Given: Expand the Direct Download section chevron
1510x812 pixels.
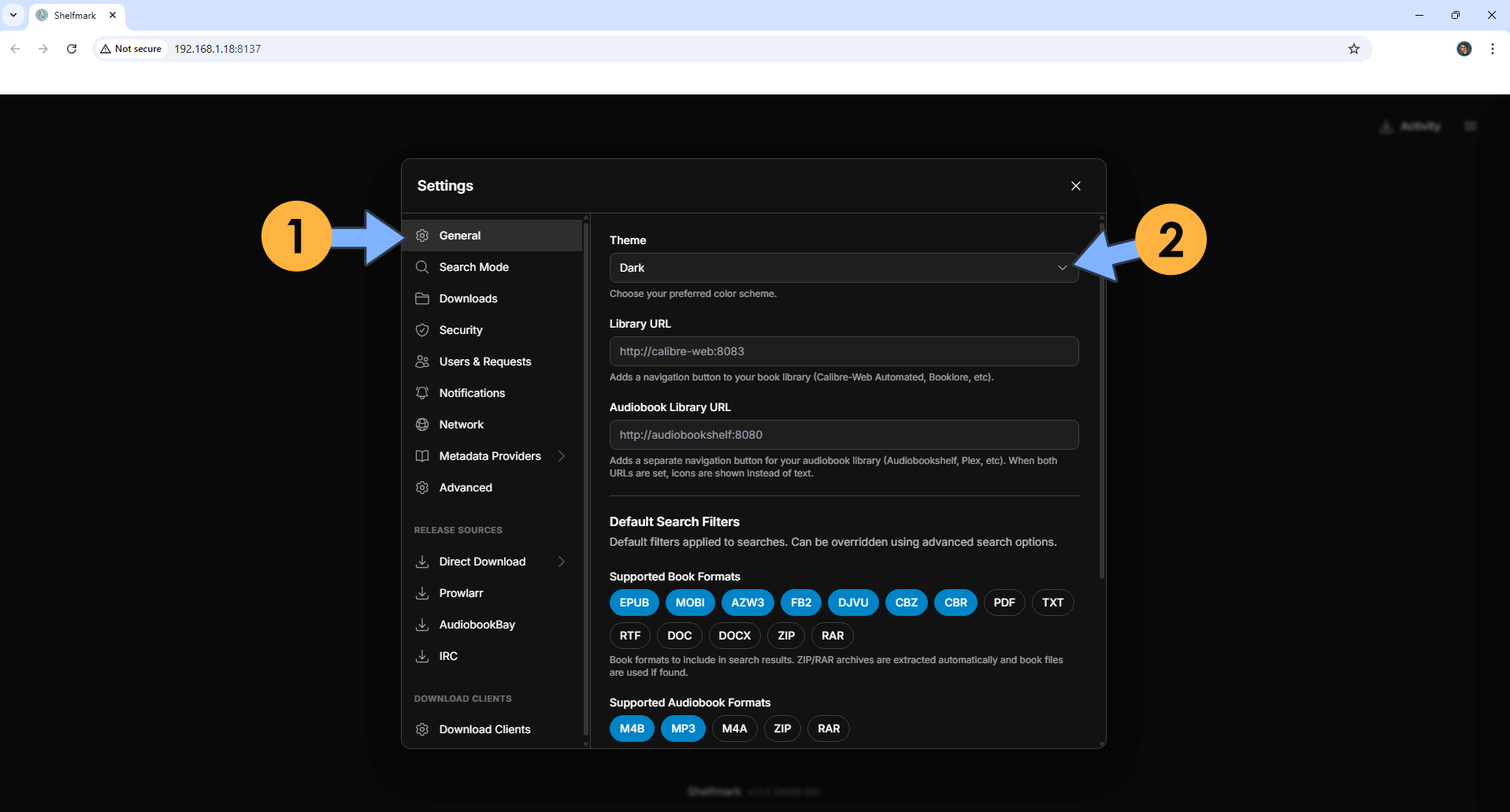Looking at the screenshot, I should [562, 562].
